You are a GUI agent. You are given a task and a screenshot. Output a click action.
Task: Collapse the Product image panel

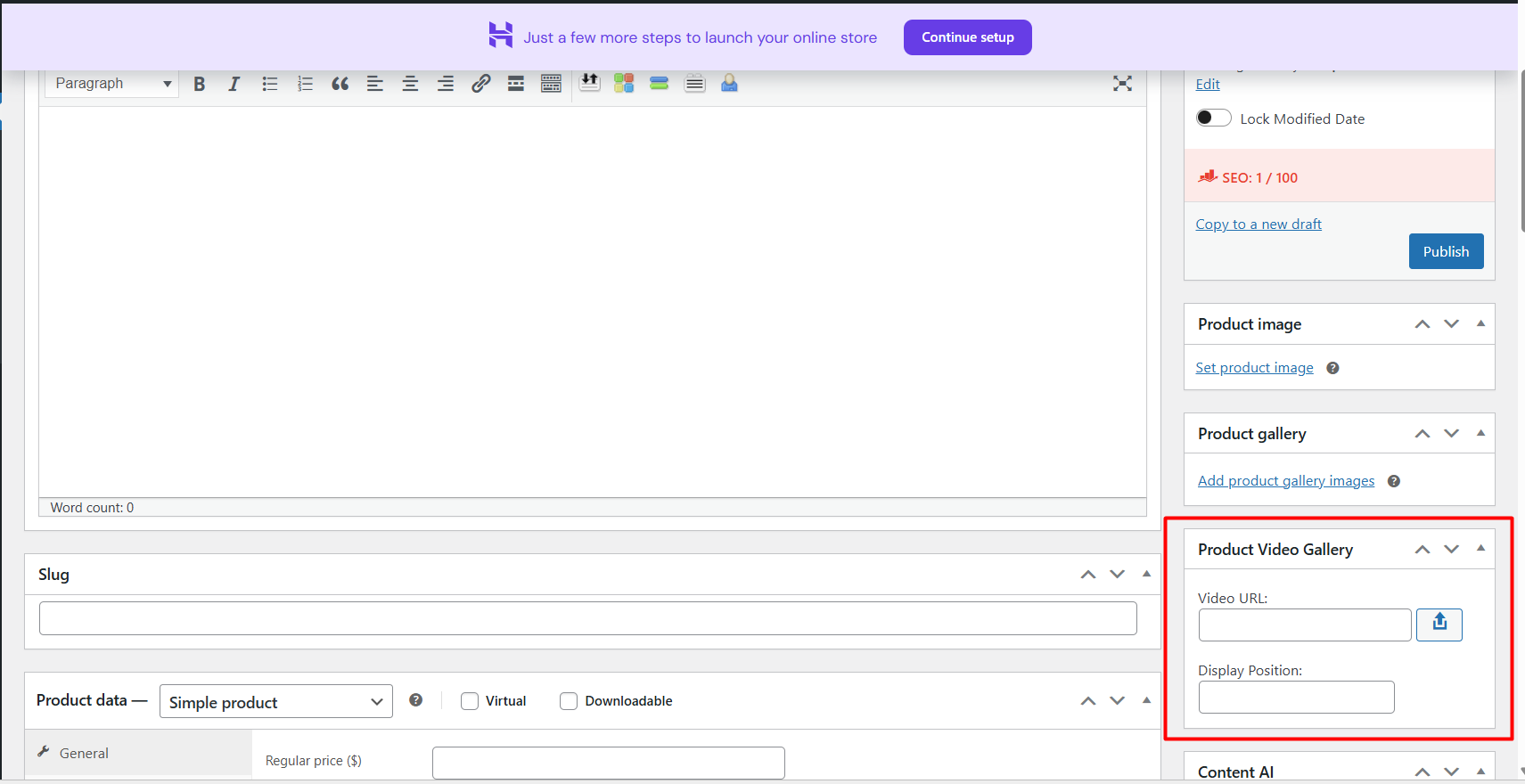click(x=1480, y=323)
